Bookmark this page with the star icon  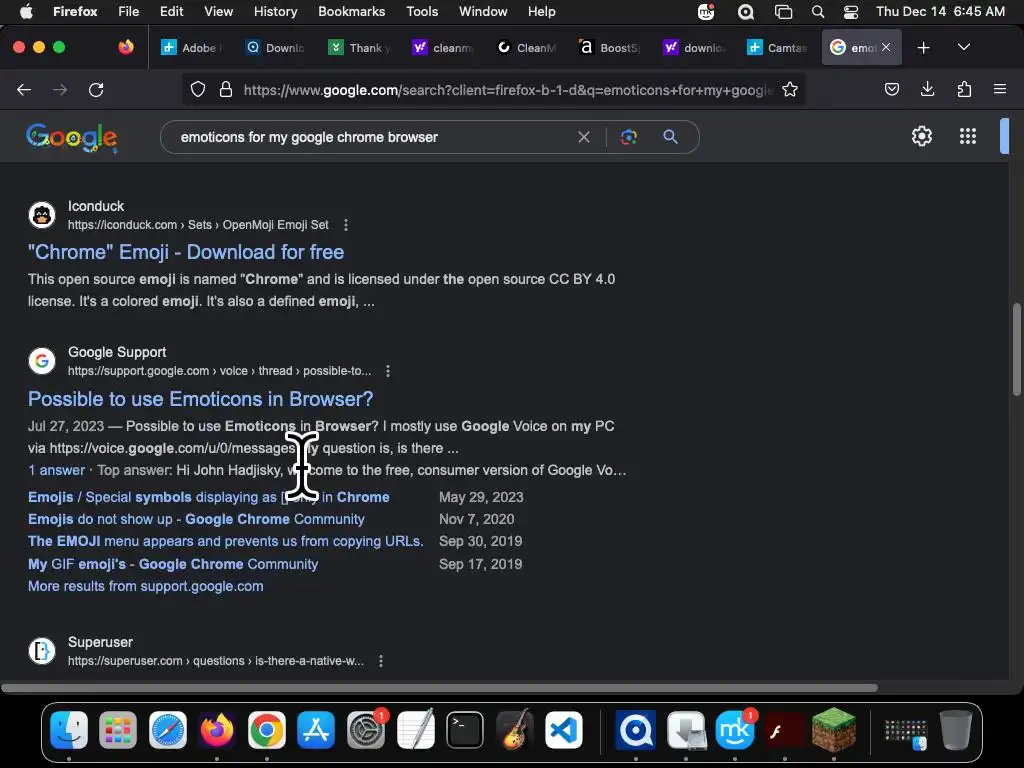(790, 89)
